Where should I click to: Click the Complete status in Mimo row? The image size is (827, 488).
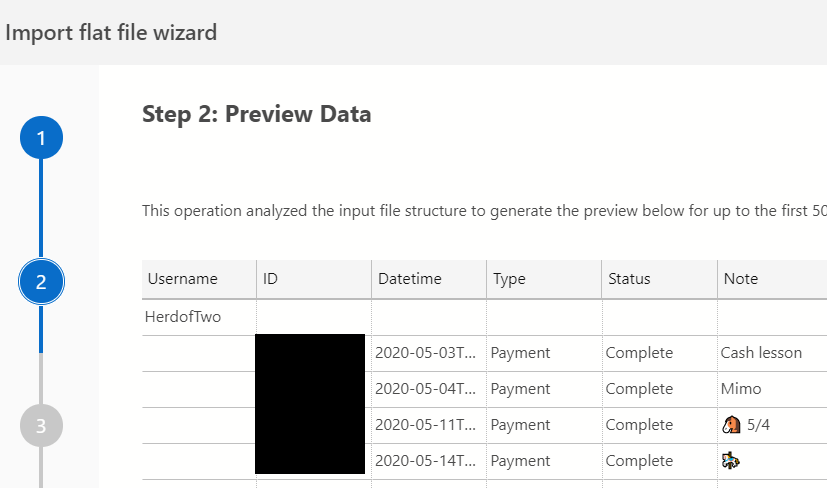click(x=639, y=389)
